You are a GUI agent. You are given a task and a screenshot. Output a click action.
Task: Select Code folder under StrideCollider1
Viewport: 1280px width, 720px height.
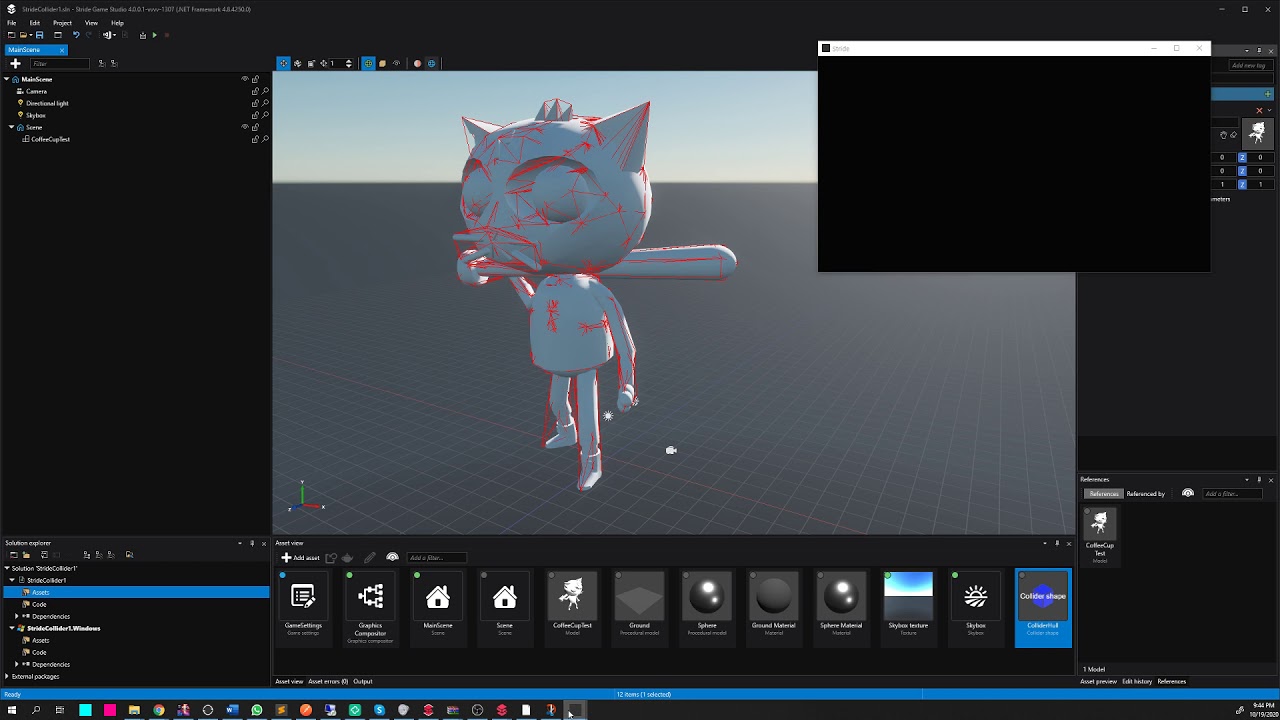click(39, 604)
